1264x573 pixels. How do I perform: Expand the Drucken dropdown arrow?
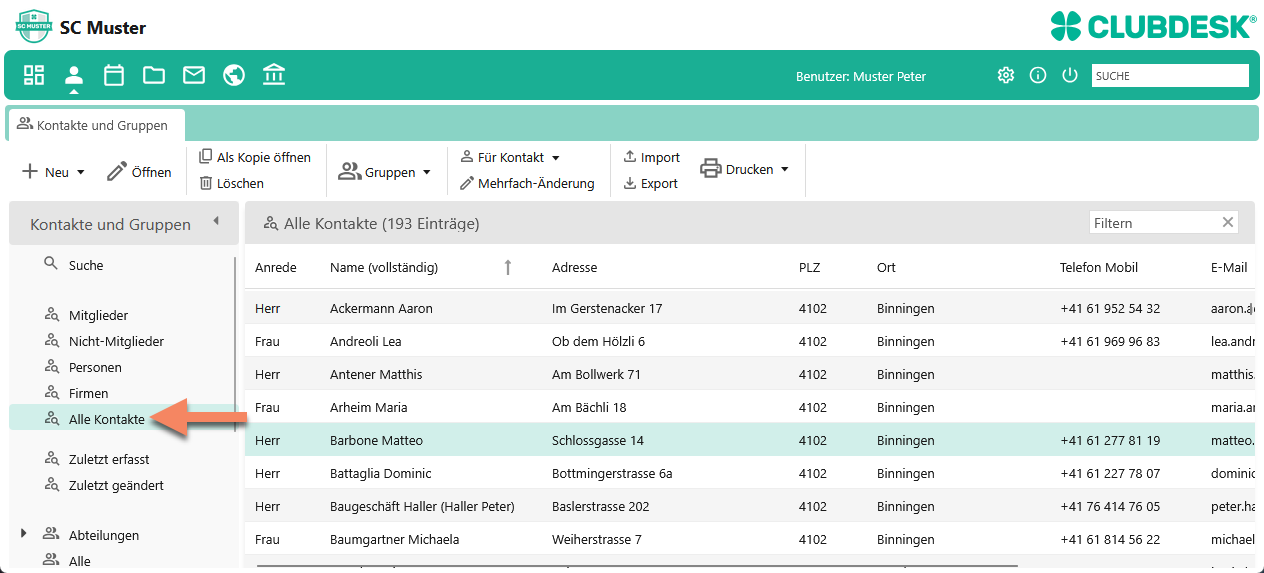(785, 169)
